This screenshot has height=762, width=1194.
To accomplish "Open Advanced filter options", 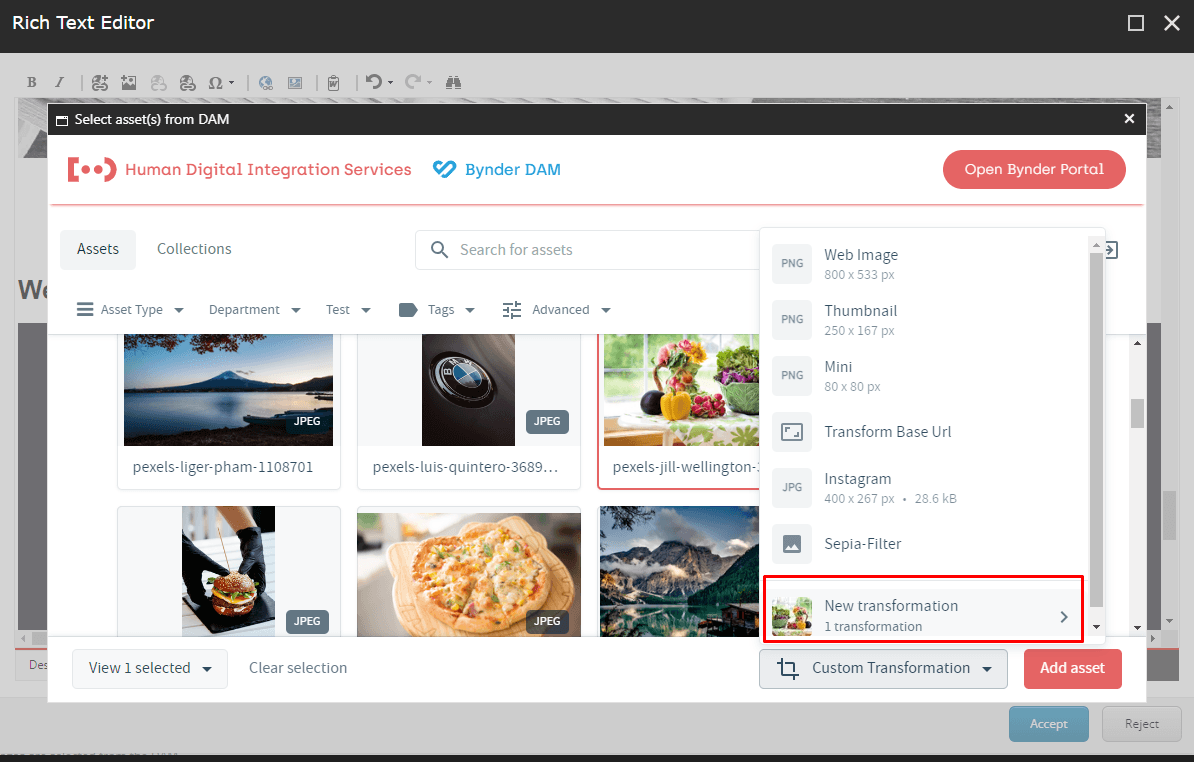I will point(557,310).
